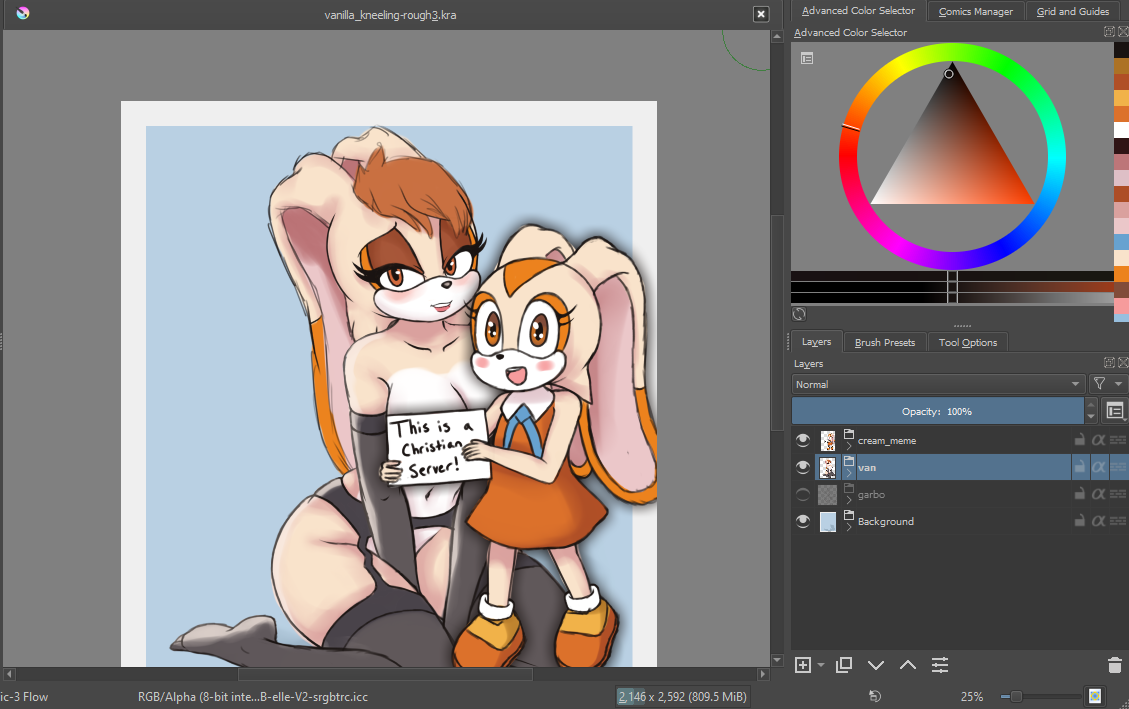Click the Background layer thumbnail
The width and height of the screenshot is (1129, 709).
click(828, 521)
